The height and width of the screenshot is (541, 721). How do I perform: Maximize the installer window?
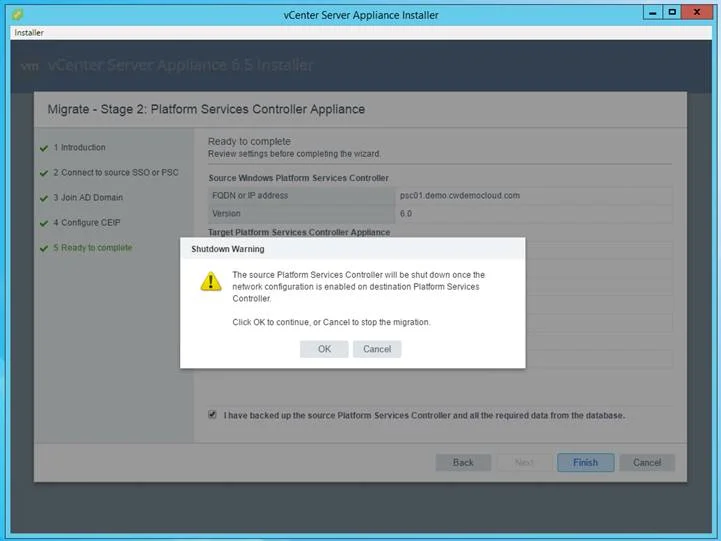pos(672,12)
